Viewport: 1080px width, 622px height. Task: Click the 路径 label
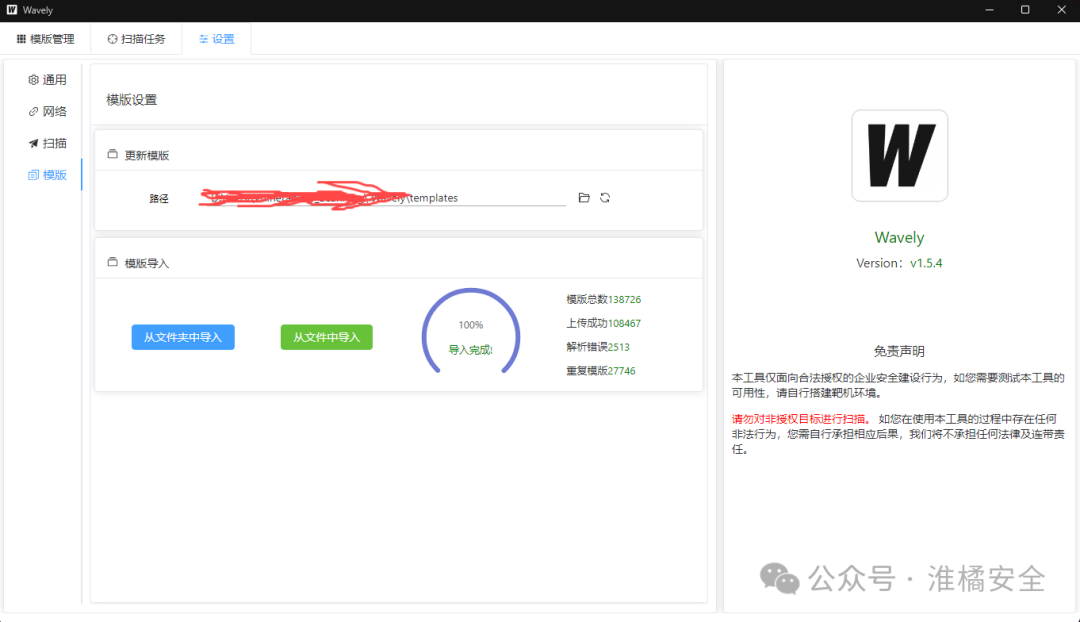point(159,198)
